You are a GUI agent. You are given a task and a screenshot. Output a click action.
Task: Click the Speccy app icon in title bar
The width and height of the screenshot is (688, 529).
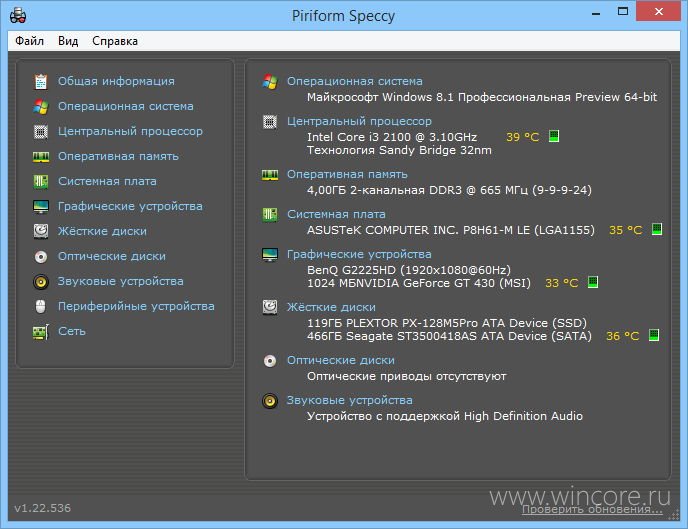tap(18, 16)
